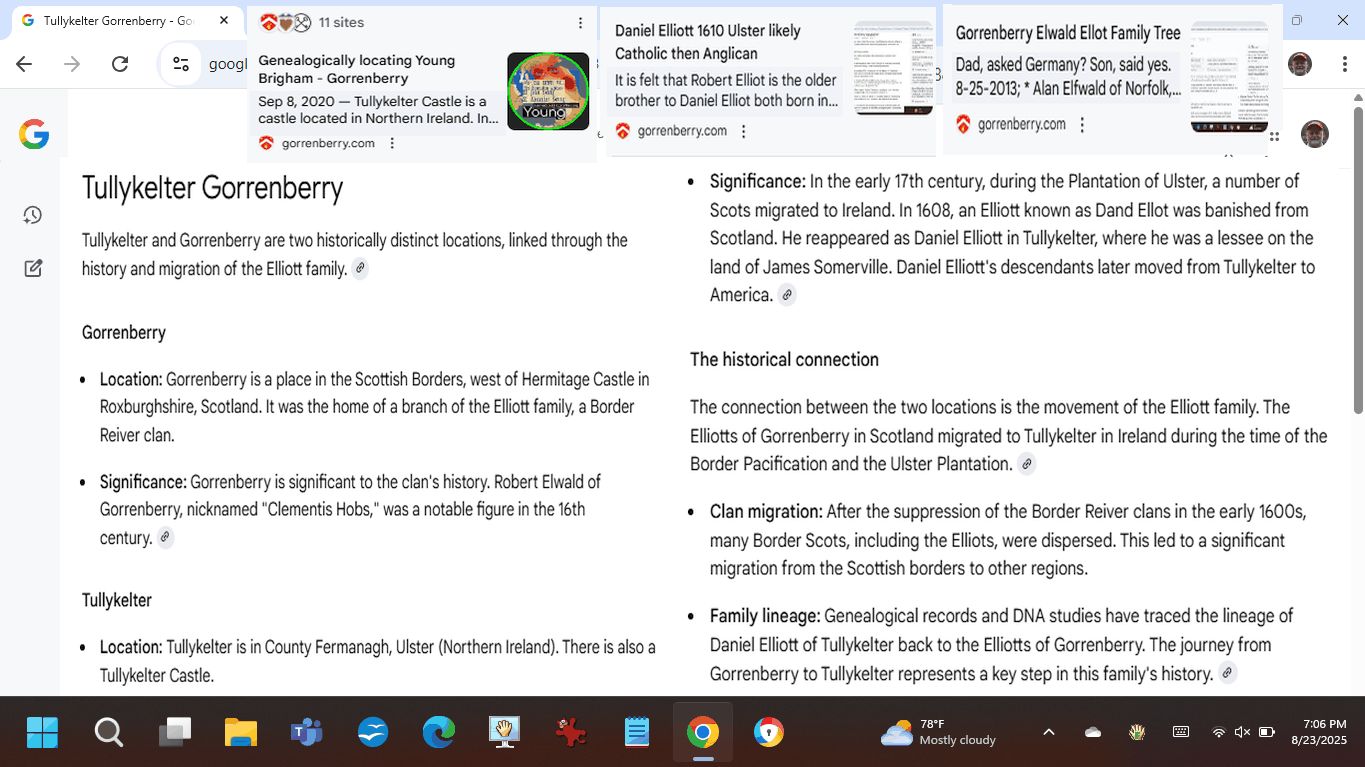Close the Tullykelter Gorrenberry tab

(224, 21)
